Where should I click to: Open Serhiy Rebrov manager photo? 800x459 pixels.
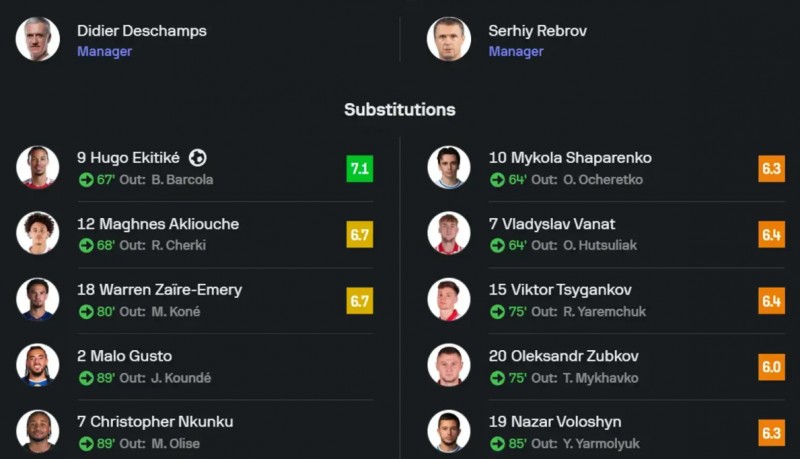449,39
